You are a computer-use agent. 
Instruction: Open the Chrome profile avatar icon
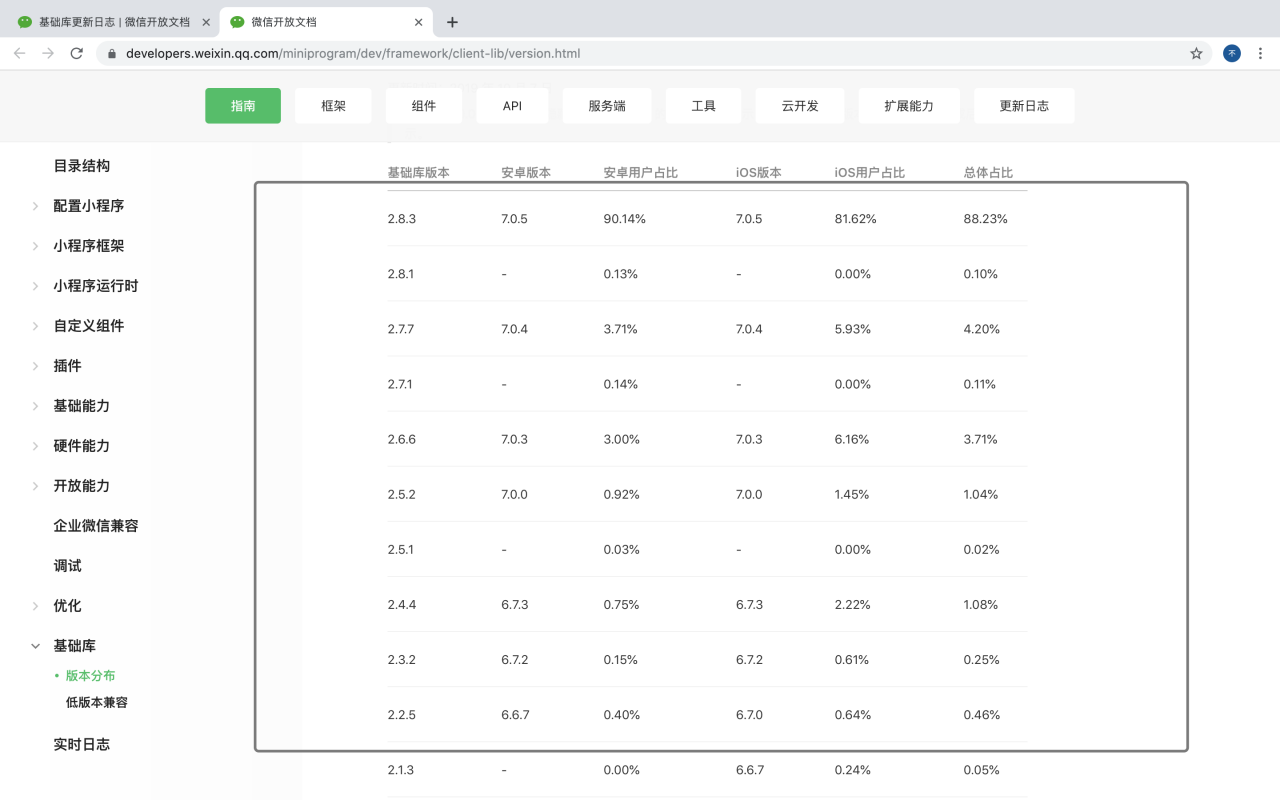coord(1232,53)
